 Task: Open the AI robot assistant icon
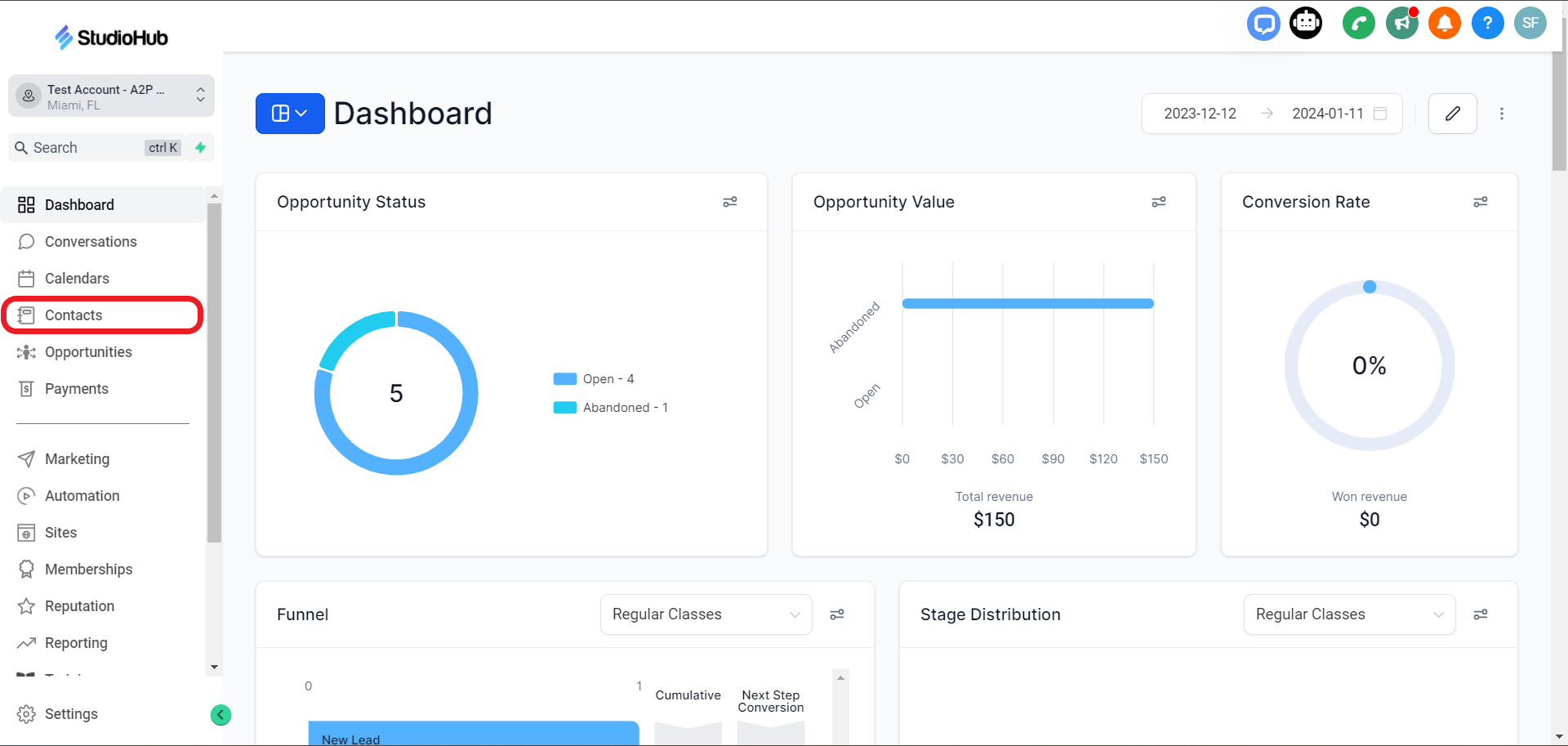1306,23
